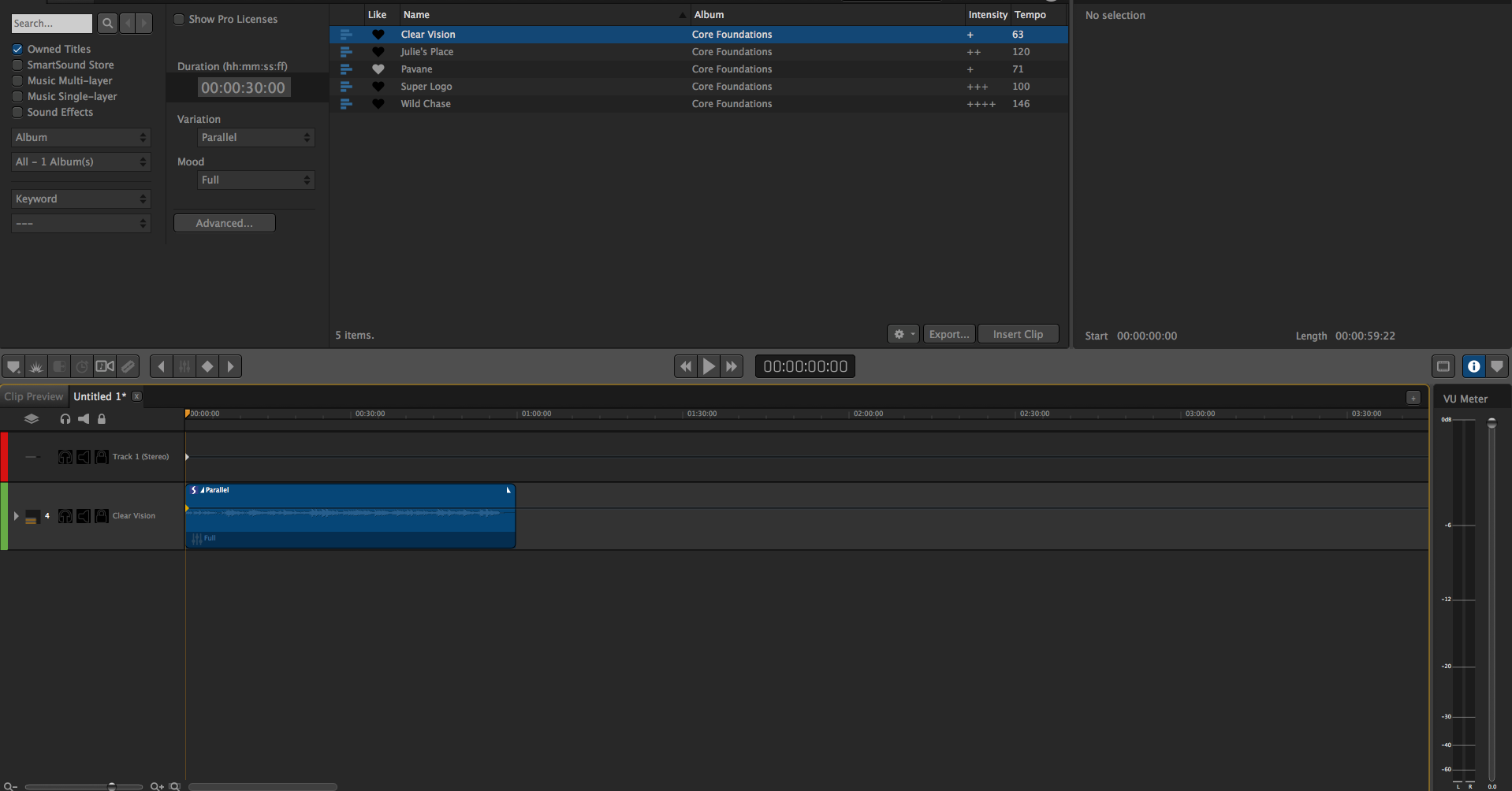Lock Track 1 (Stereo)
The width and height of the screenshot is (1512, 791).
102,457
